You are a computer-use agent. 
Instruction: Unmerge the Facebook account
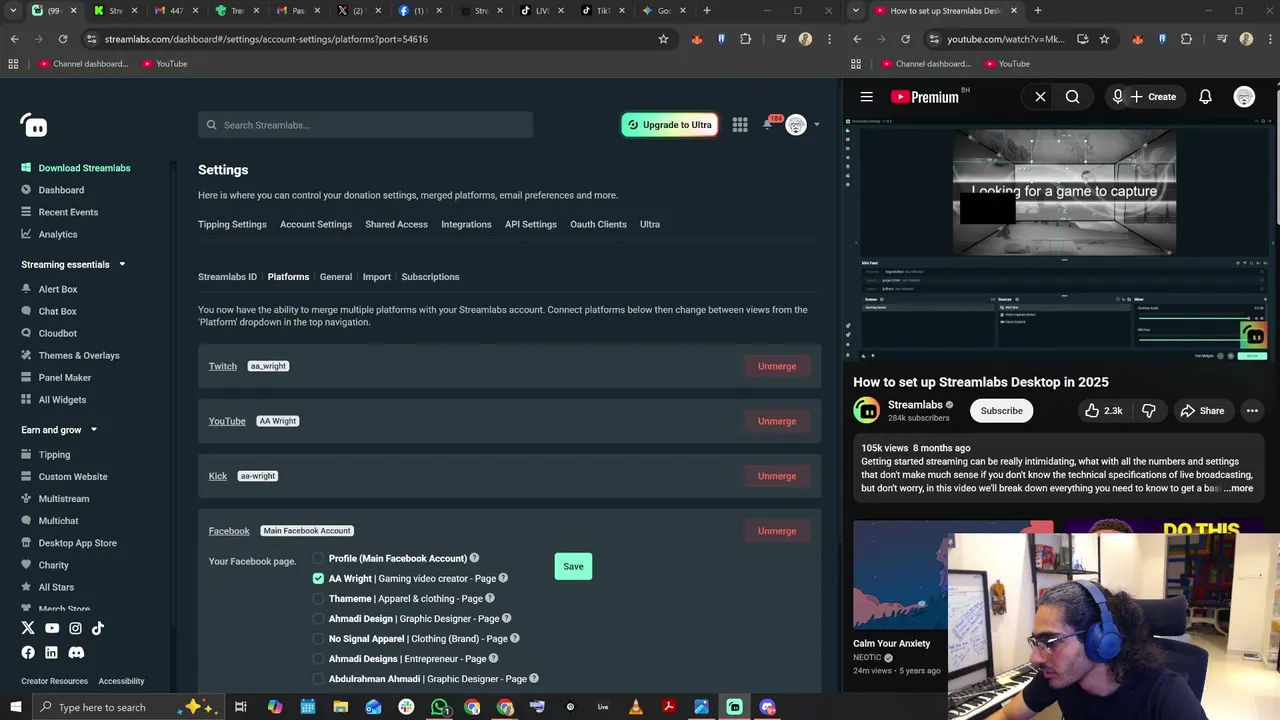click(777, 531)
